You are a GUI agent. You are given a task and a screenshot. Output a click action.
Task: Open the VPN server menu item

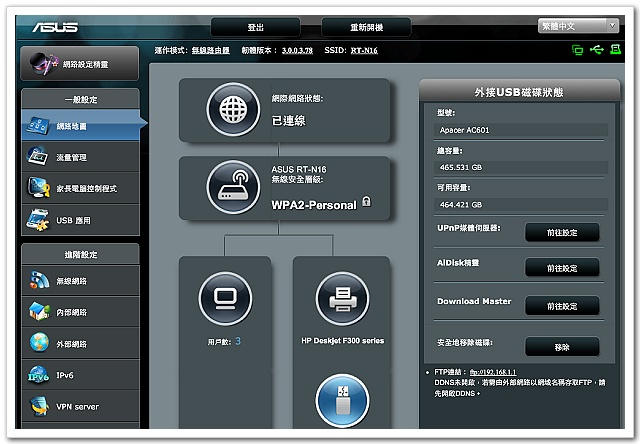pos(81,406)
